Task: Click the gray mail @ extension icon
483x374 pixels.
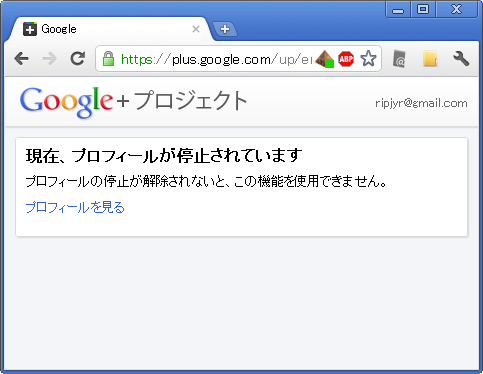Action: [x=399, y=59]
